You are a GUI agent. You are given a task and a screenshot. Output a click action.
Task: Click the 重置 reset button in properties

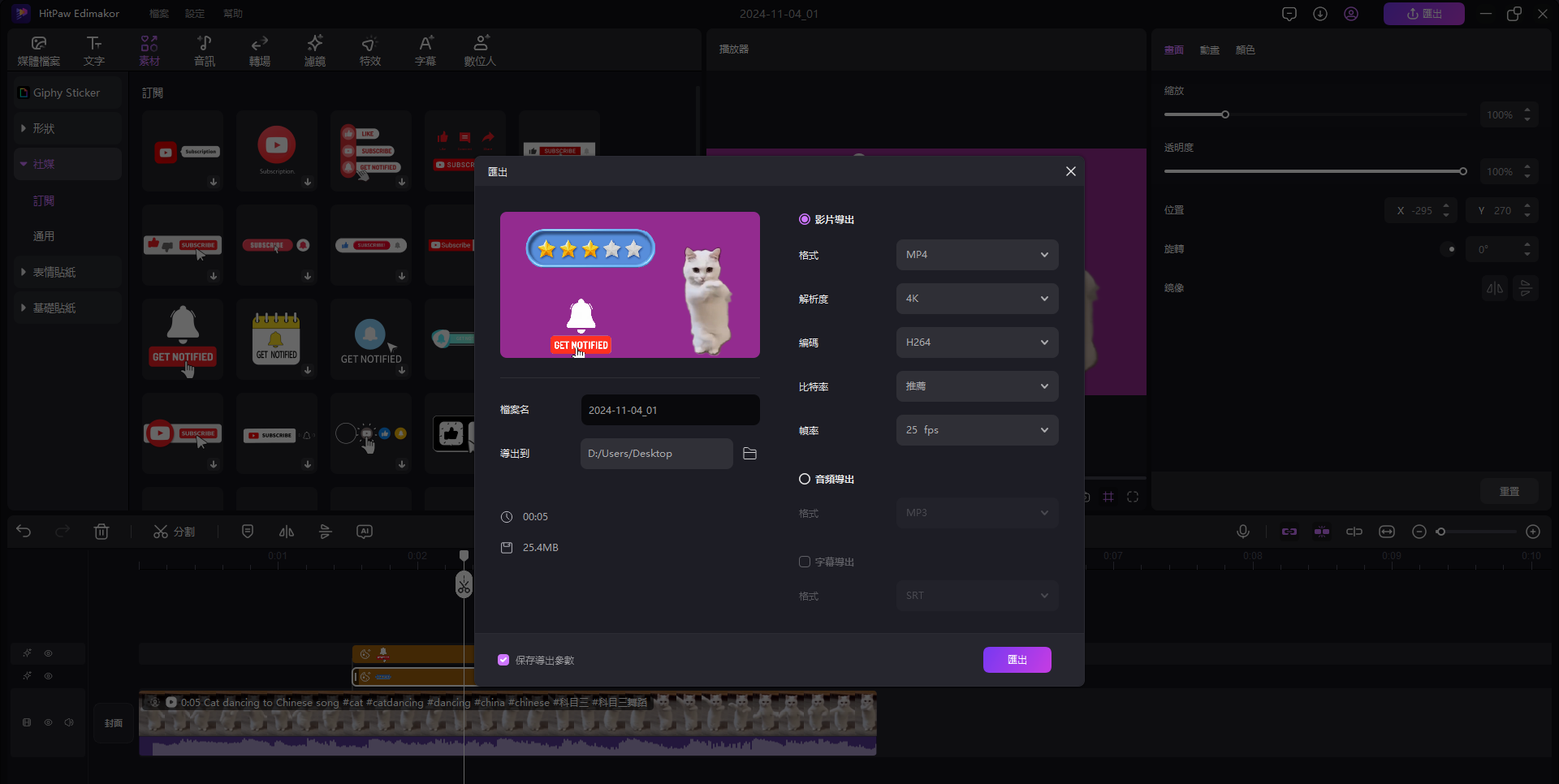point(1509,492)
